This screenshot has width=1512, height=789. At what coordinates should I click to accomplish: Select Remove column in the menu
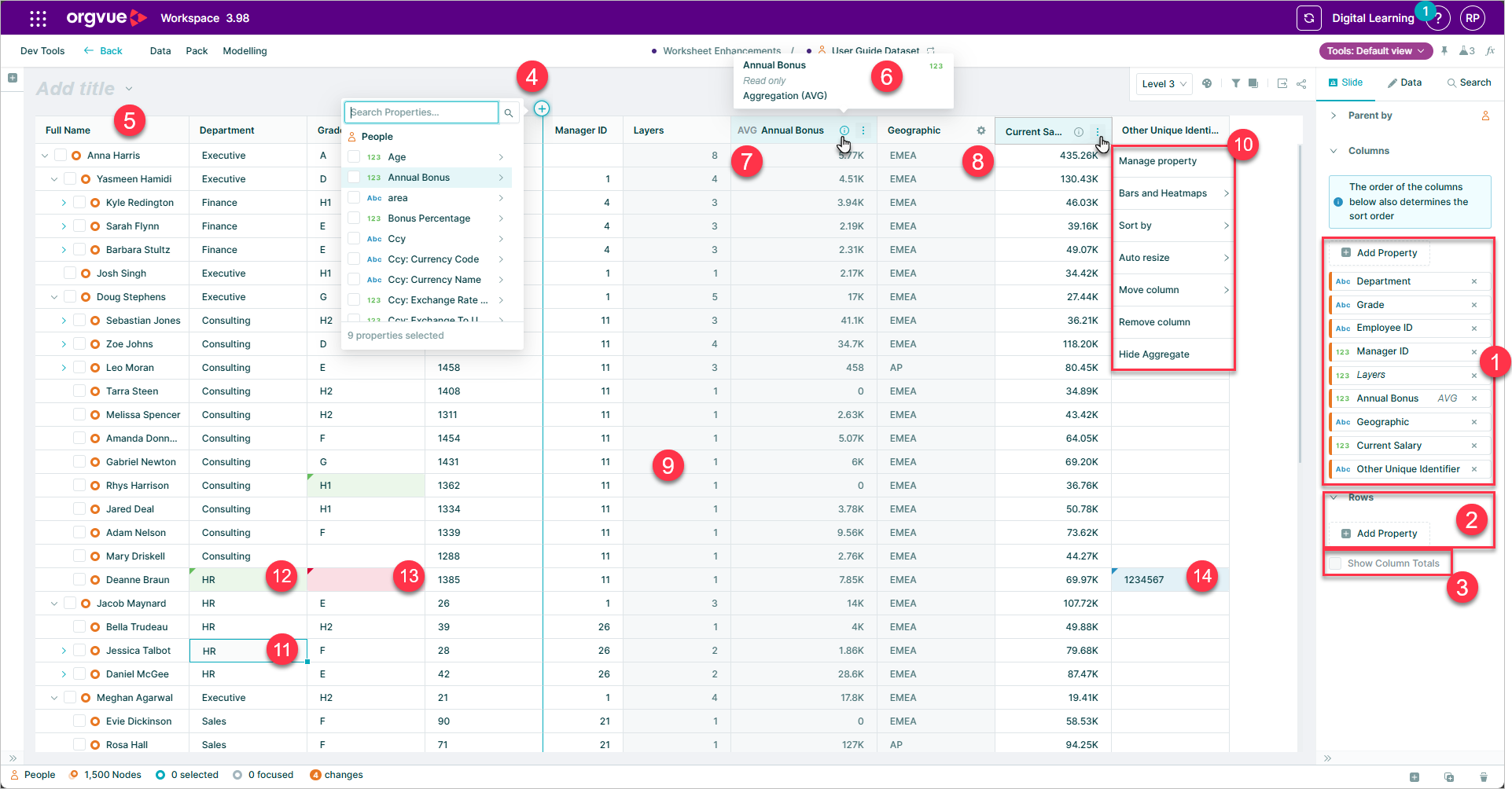(1172, 322)
